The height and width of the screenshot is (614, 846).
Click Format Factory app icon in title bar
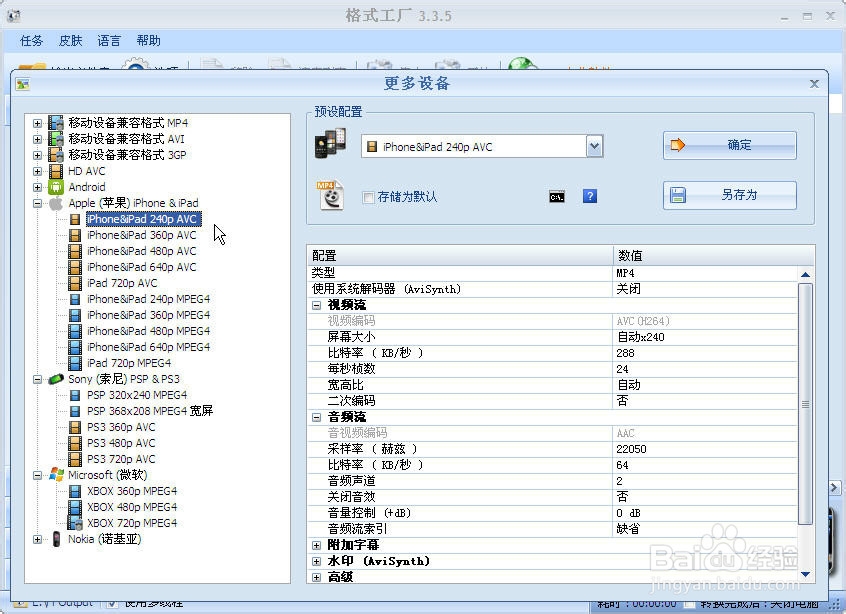tap(14, 16)
